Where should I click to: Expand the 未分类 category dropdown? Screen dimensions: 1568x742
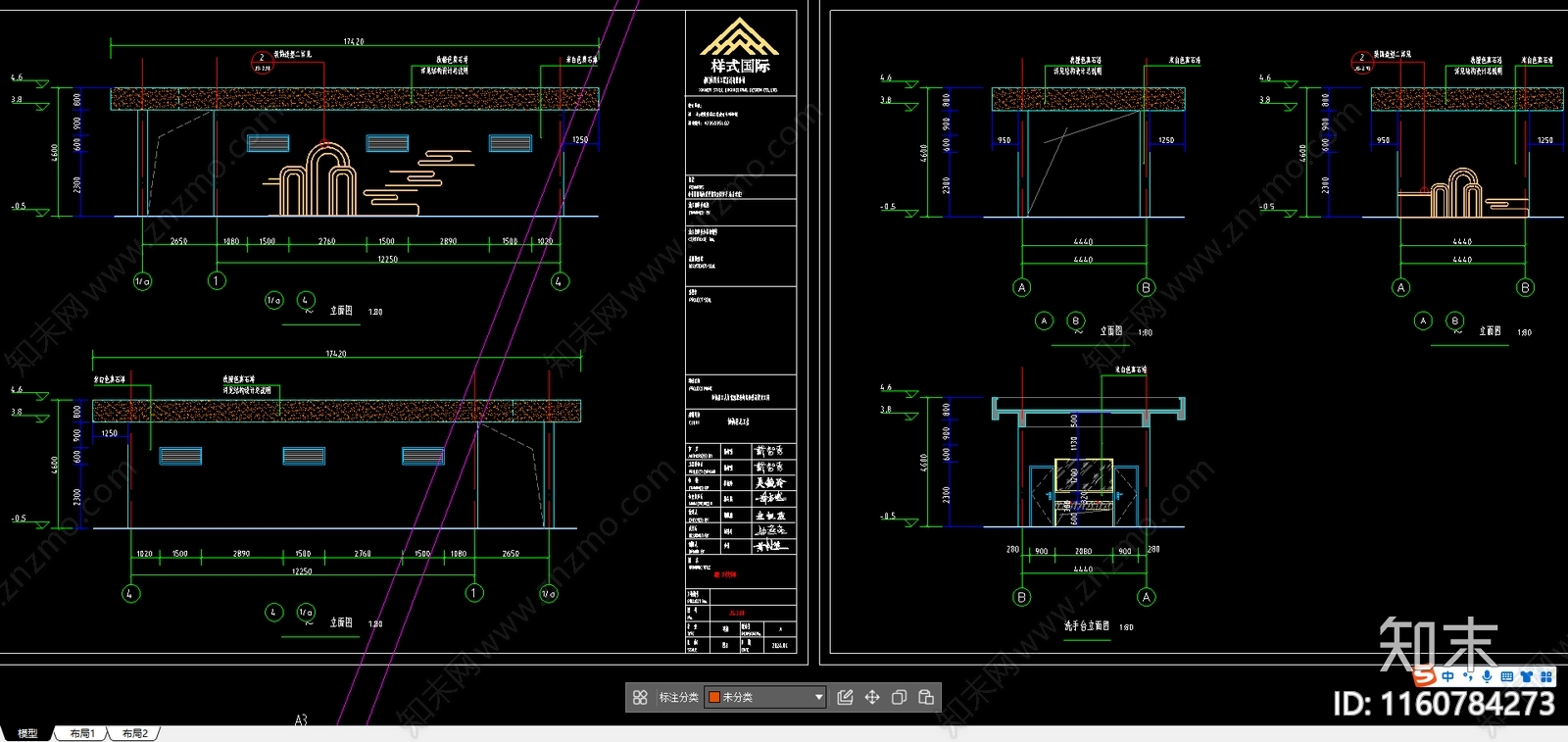point(819,697)
